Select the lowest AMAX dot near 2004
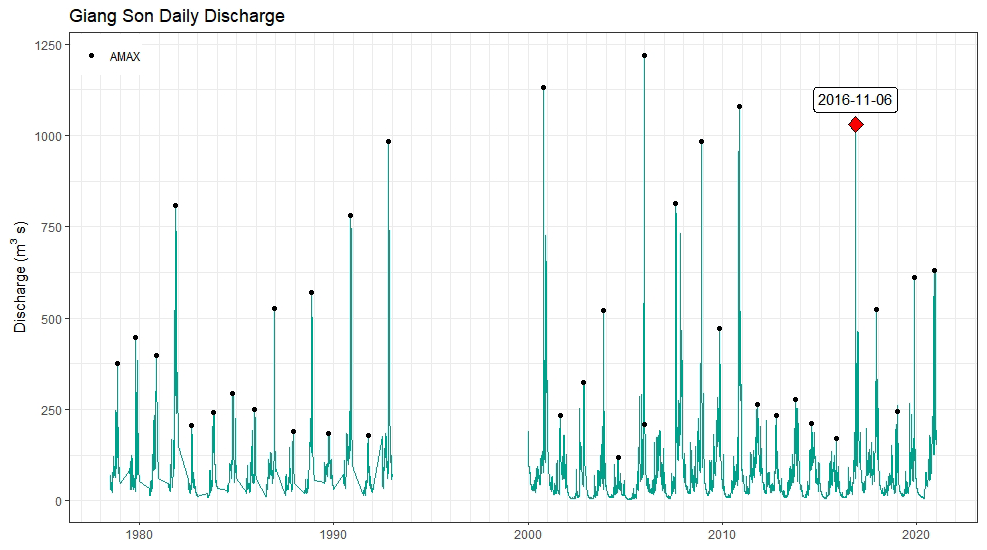Screen dimensions: 987x550 (618, 458)
